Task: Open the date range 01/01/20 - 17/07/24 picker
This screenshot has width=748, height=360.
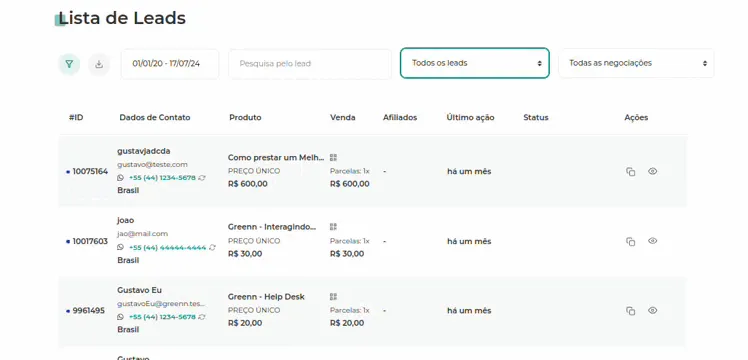Action: click(170, 63)
